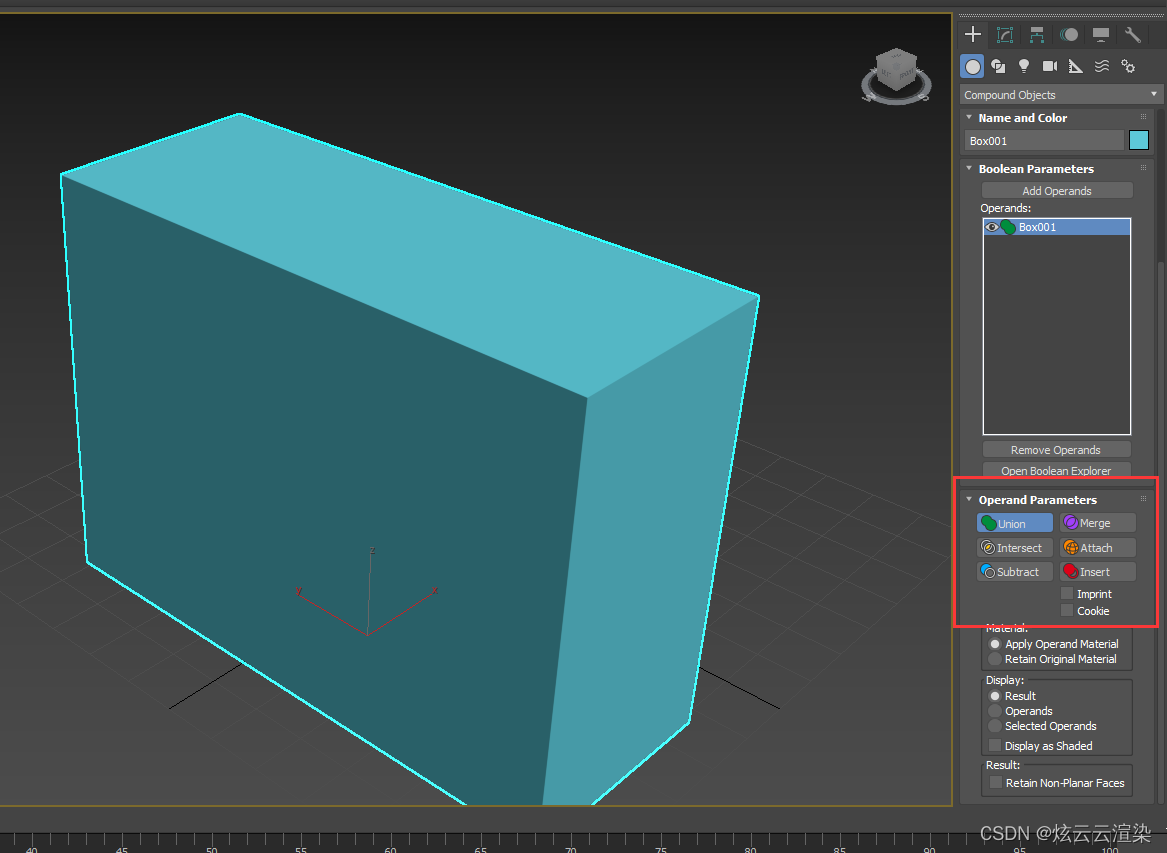Enable the Cookie checkbox
The image size is (1167, 853).
coord(1067,610)
